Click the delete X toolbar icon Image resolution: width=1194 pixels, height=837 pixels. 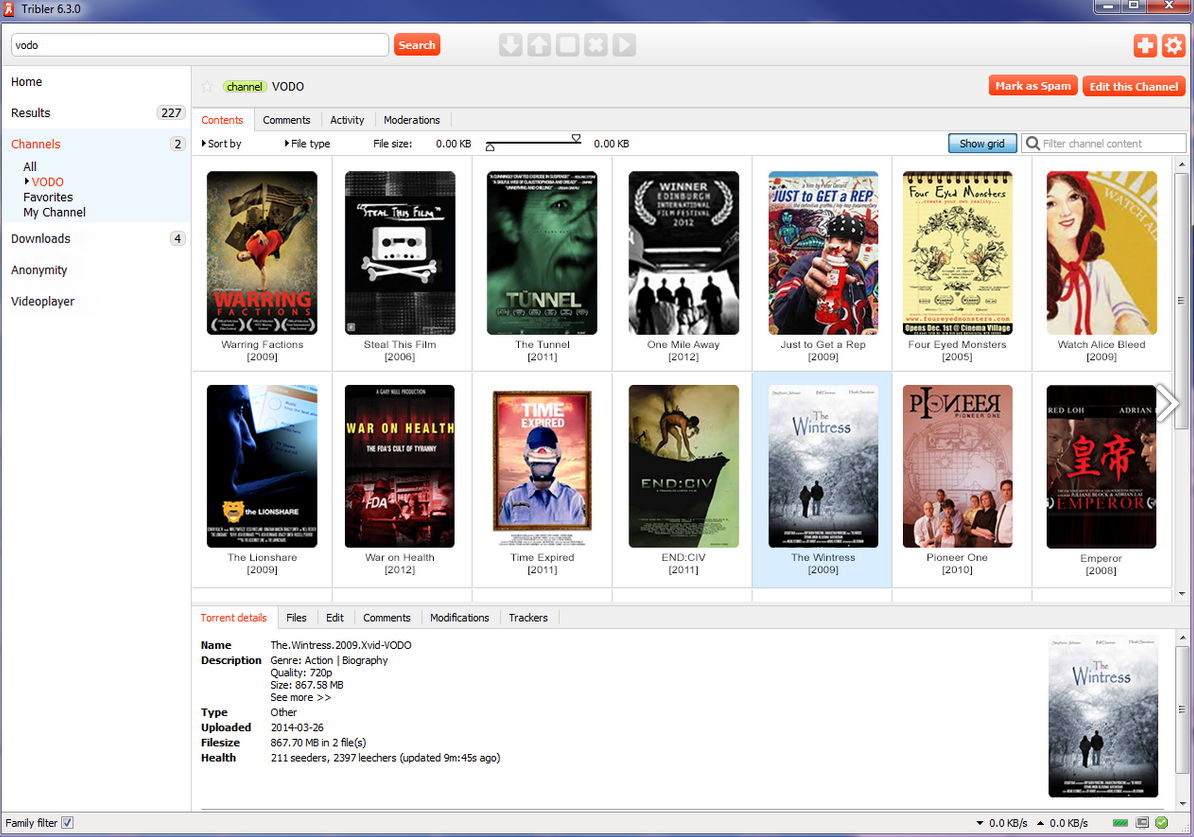[x=595, y=45]
